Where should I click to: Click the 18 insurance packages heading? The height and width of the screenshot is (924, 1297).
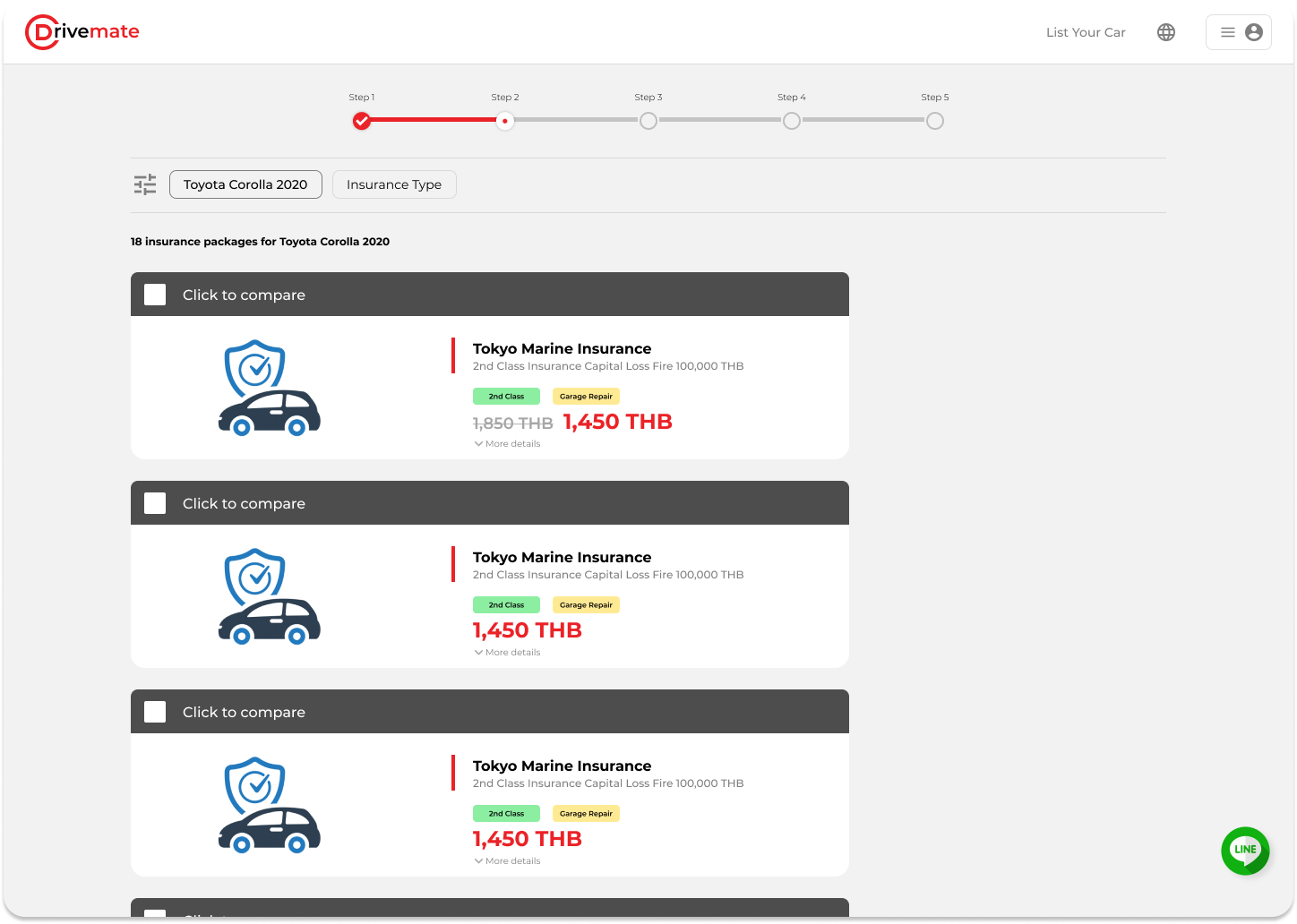(x=260, y=242)
